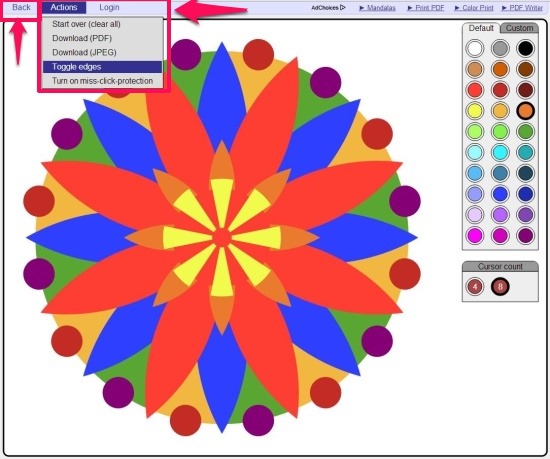Image resolution: width=550 pixels, height=459 pixels.
Task: Pick the black color swatch
Action: click(525, 48)
